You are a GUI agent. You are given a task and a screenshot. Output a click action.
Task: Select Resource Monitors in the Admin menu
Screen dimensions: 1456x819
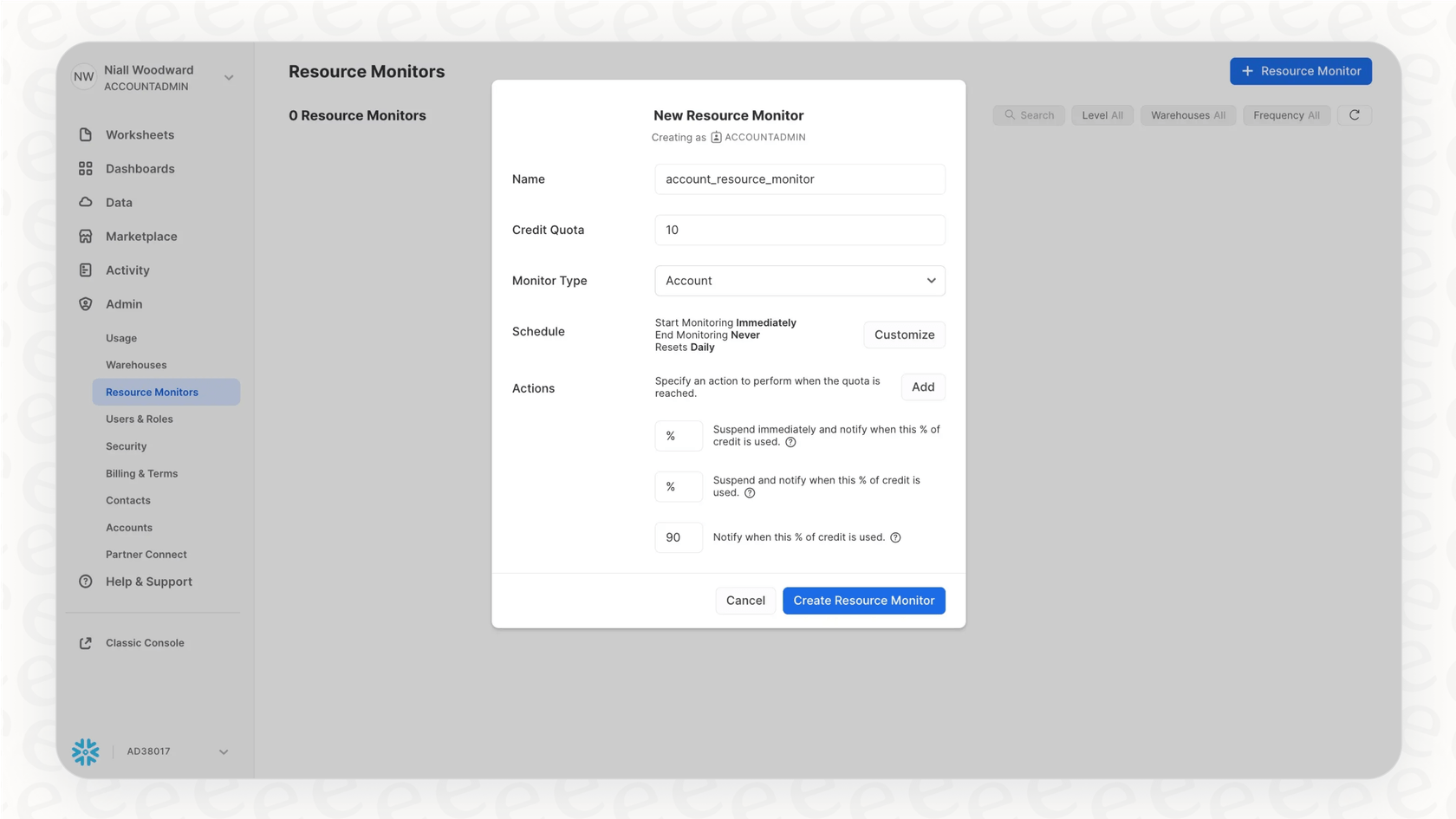(x=153, y=392)
